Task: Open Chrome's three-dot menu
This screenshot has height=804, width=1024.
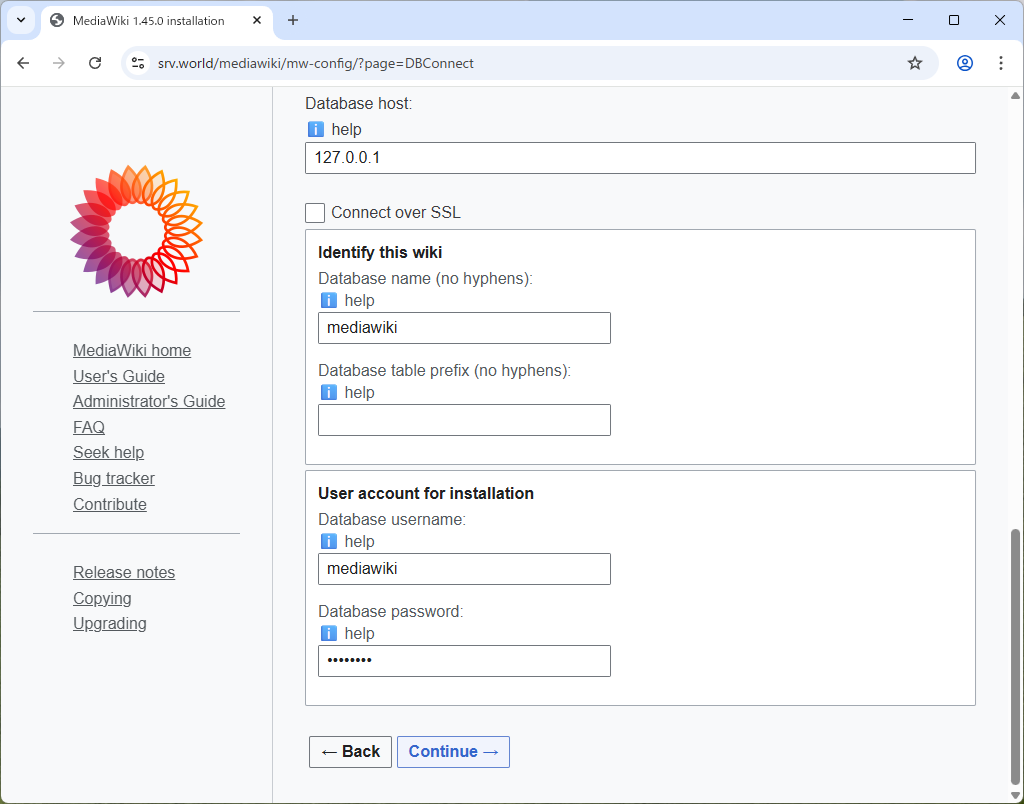Action: 1001,62
